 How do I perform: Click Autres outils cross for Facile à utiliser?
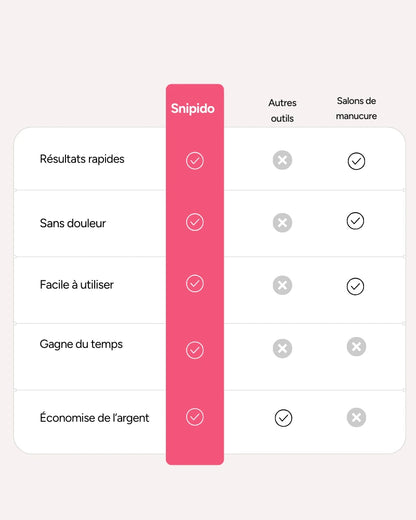pos(282,285)
